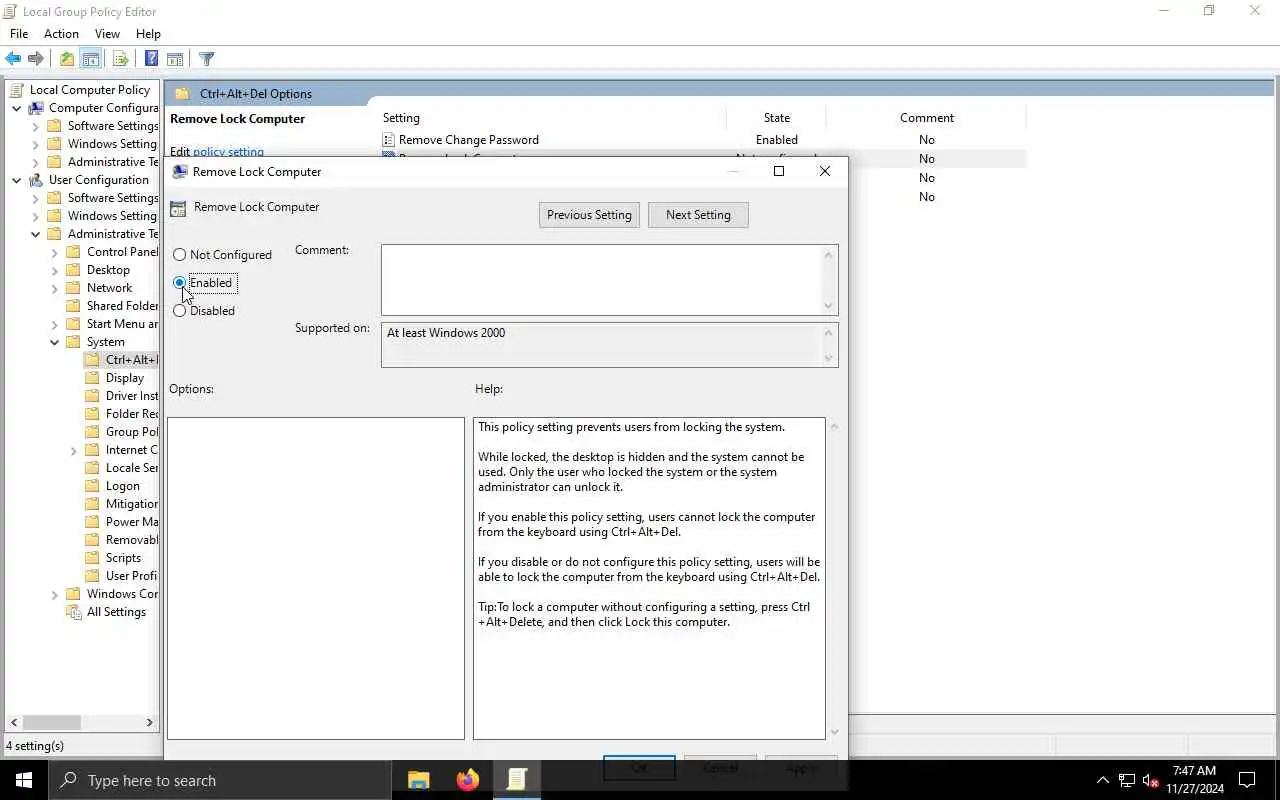The width and height of the screenshot is (1280, 800).
Task: Expand the Control Panel tree node
Action: coord(55,252)
